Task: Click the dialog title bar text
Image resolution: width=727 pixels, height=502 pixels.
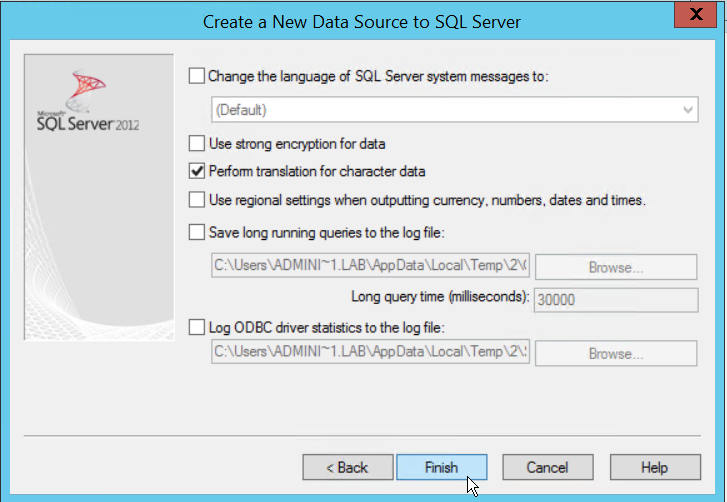Action: pos(362,21)
